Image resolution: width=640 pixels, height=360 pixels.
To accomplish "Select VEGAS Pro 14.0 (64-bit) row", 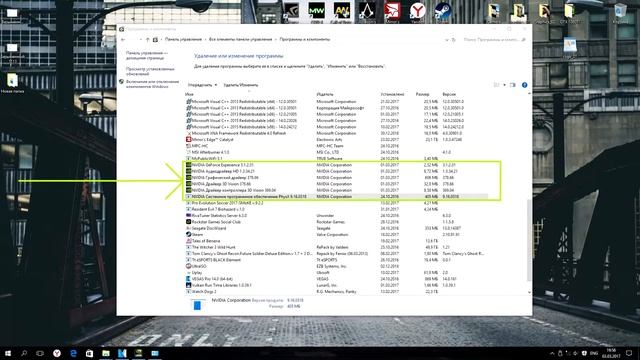I will coord(337,279).
